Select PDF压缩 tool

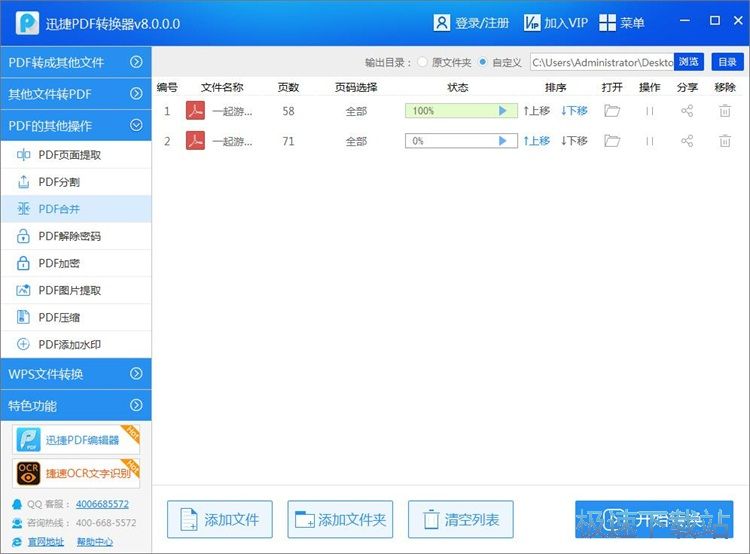(x=76, y=317)
